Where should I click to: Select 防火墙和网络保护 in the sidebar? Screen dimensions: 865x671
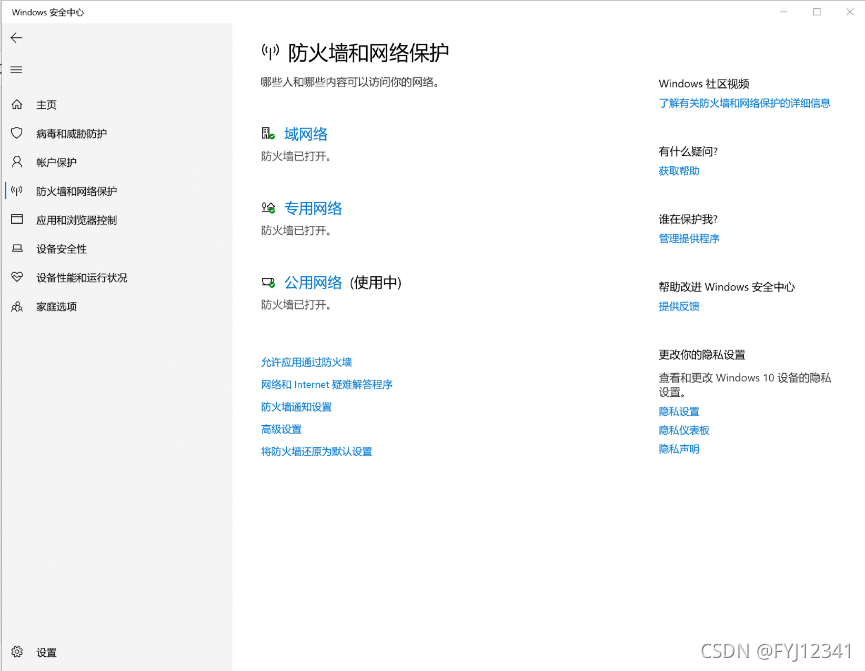(77, 191)
